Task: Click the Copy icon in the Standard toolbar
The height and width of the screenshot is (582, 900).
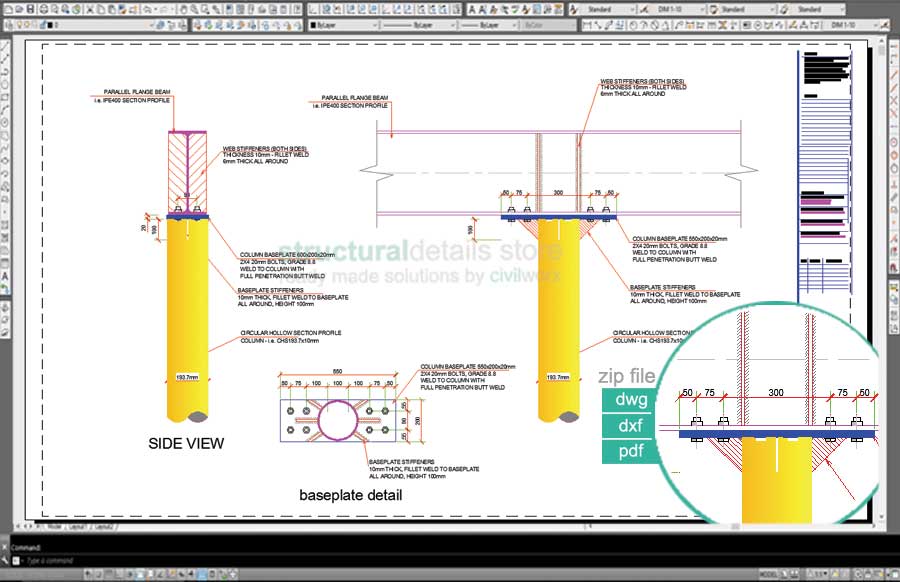Action: [101, 9]
